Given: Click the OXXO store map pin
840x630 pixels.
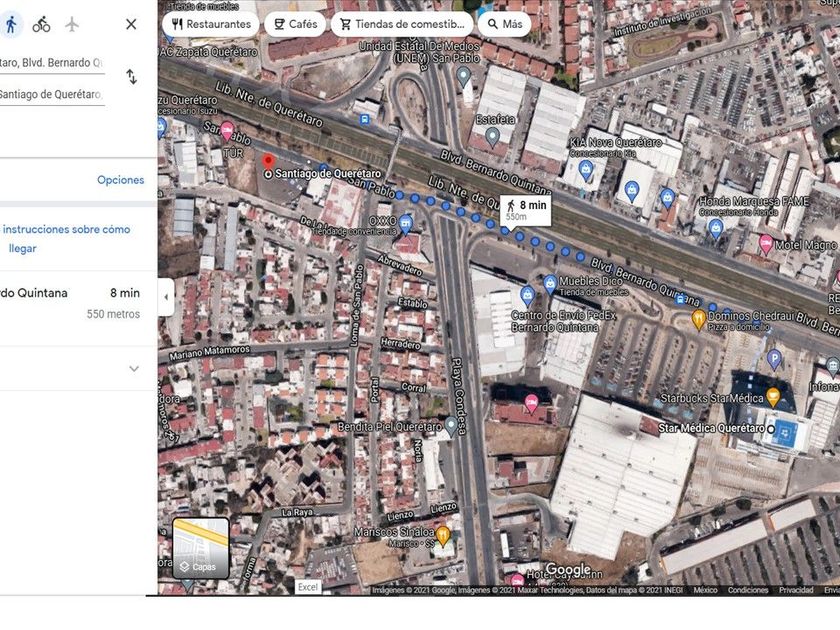Looking at the screenshot, I should click(405, 222).
